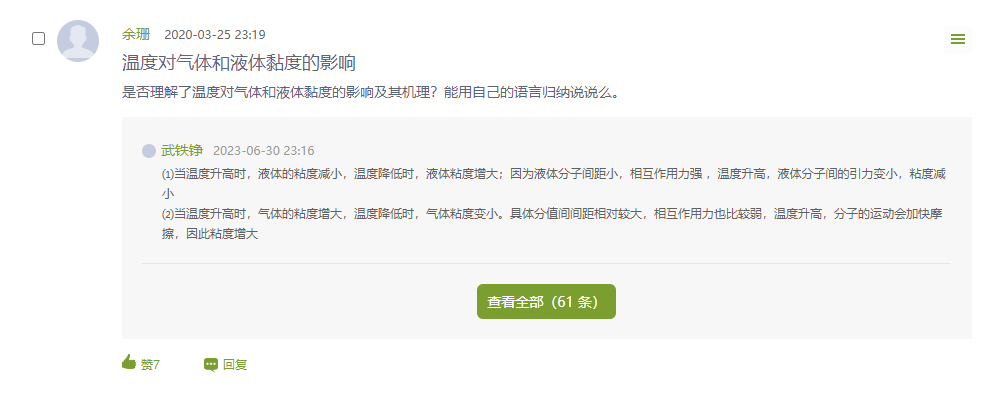Open author name 余珊 link

pos(136,35)
